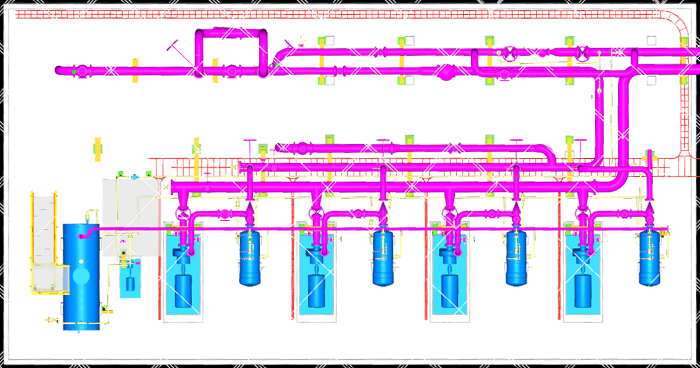This screenshot has height=368, width=700.
Task: Click the U-shaped magenta pipe loop
Action: click(231, 51)
